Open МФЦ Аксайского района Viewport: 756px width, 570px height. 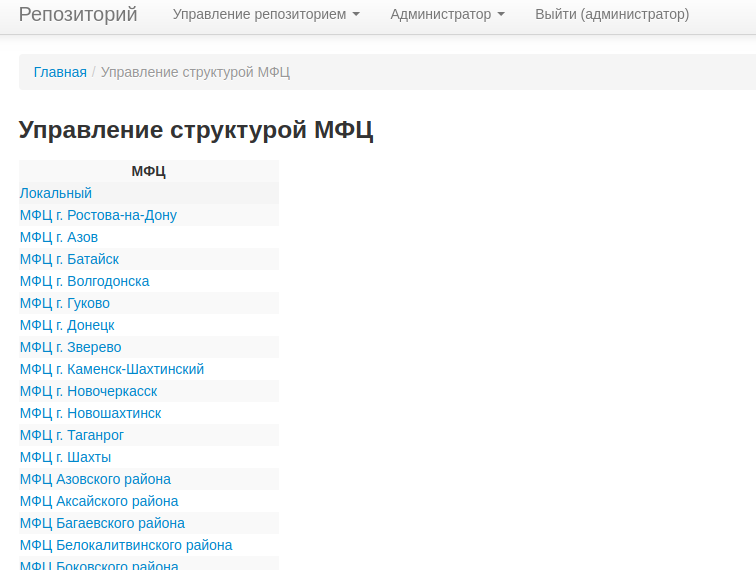coord(99,501)
